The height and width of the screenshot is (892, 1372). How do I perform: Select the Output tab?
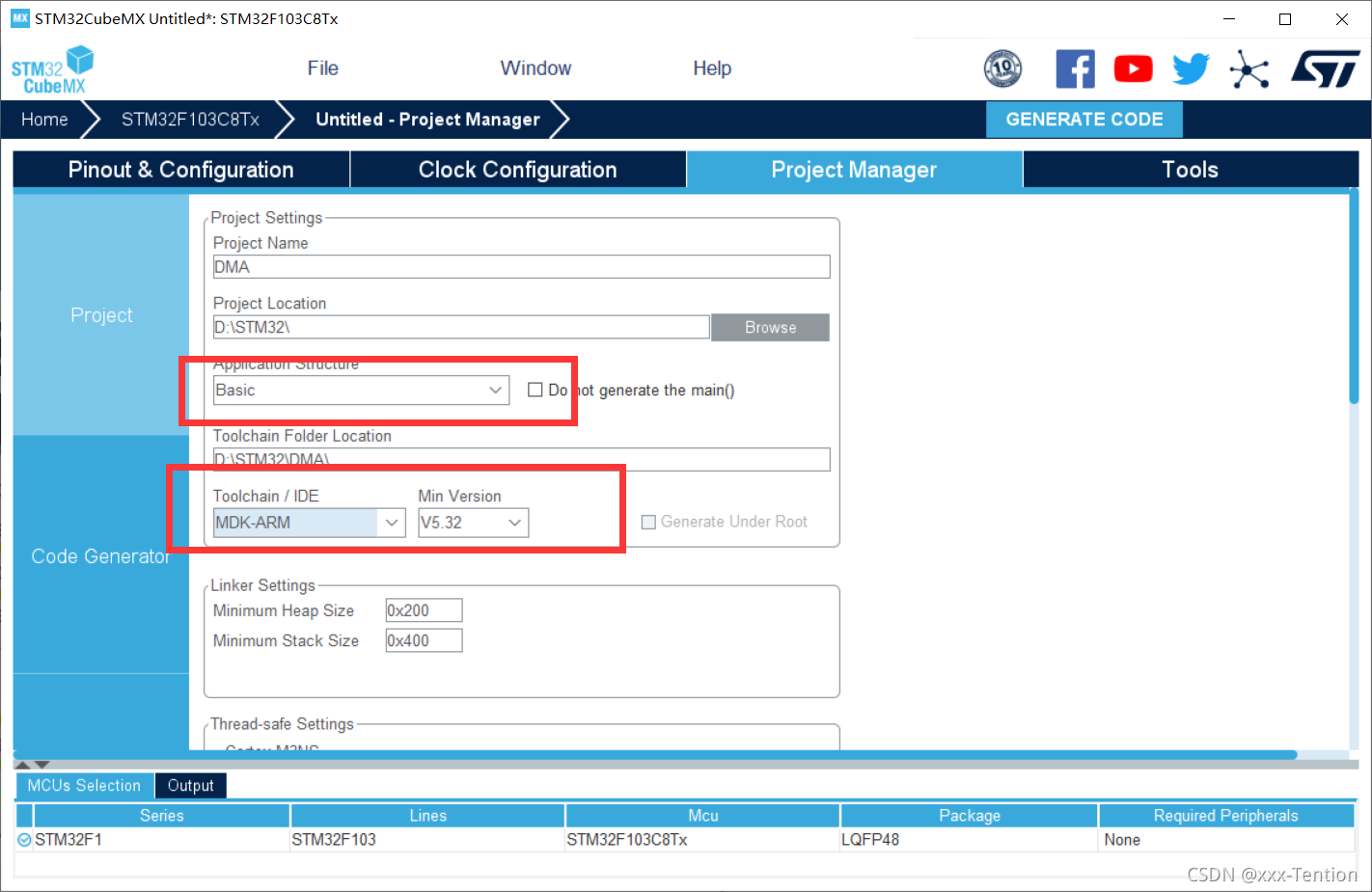pos(191,786)
